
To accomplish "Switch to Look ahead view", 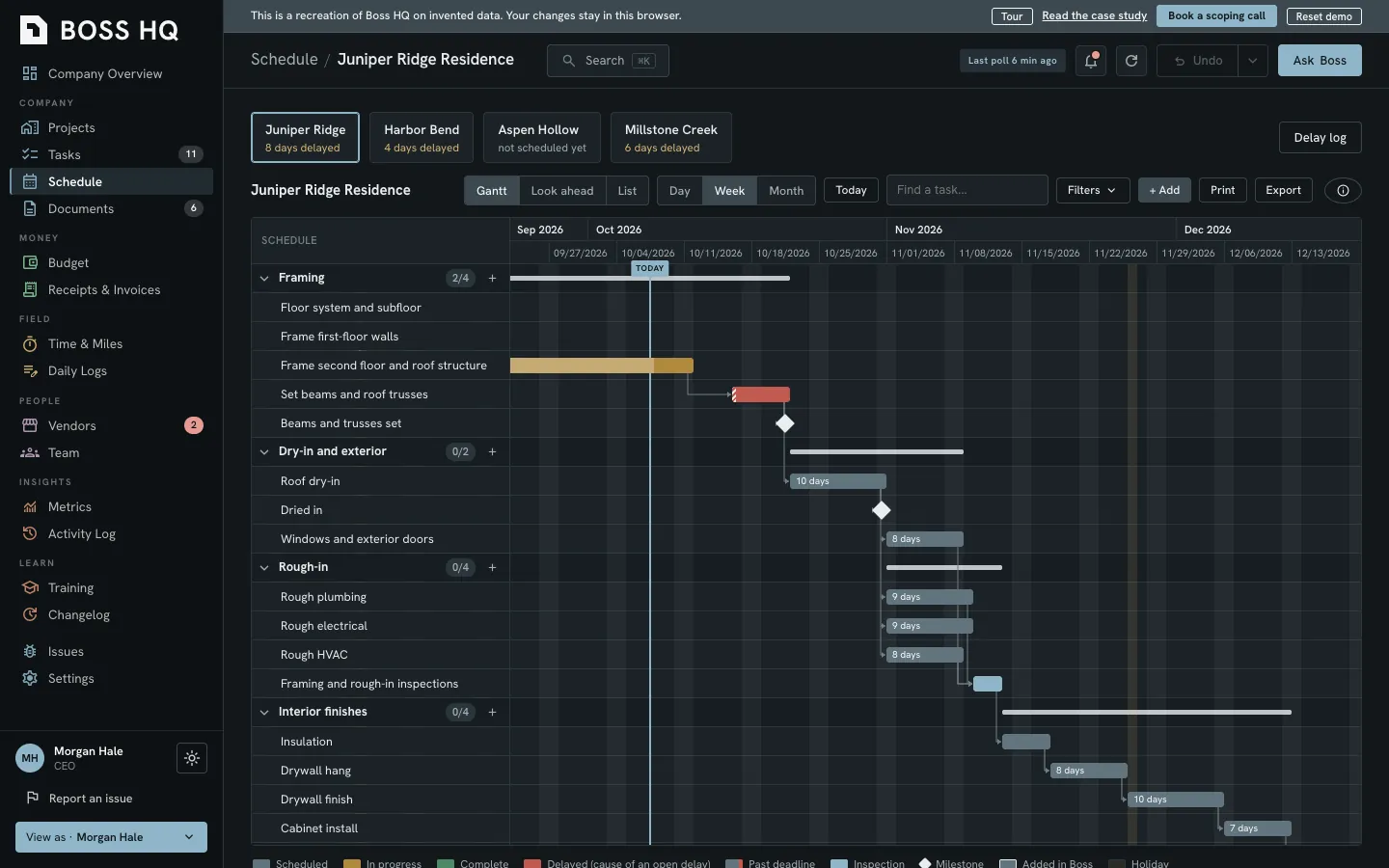I will [562, 191].
